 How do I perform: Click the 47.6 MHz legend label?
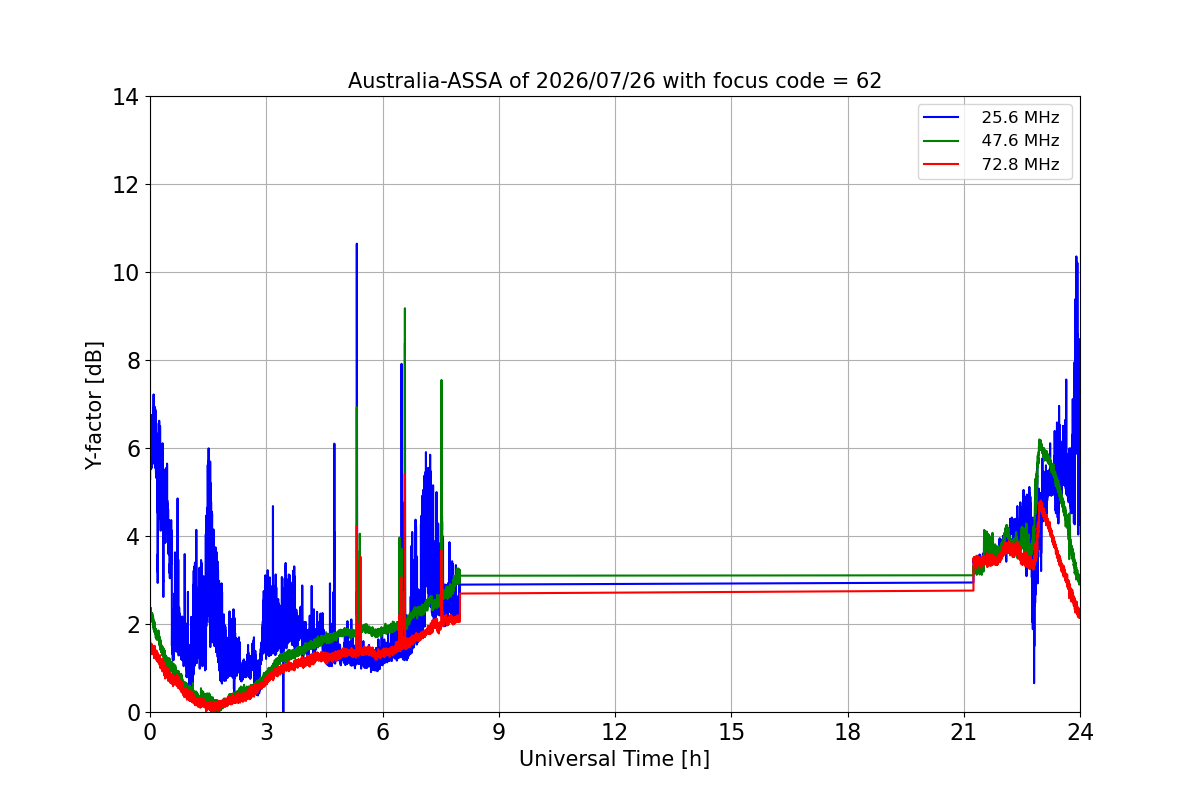point(1020,141)
